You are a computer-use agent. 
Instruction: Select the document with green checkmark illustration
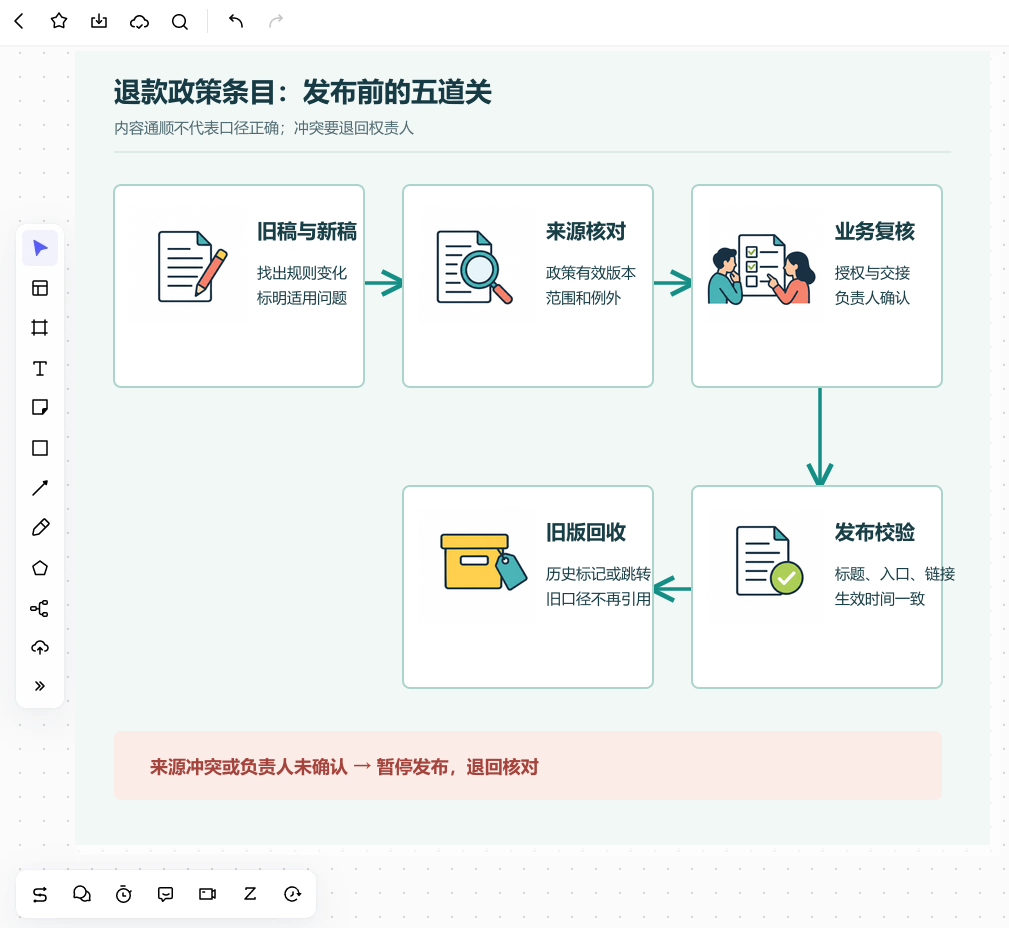(x=769, y=561)
